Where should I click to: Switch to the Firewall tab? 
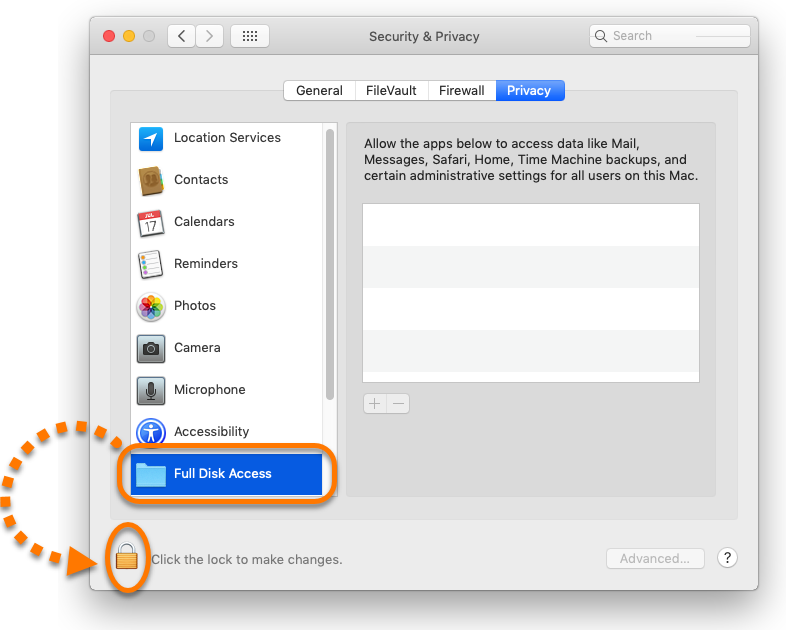462,91
